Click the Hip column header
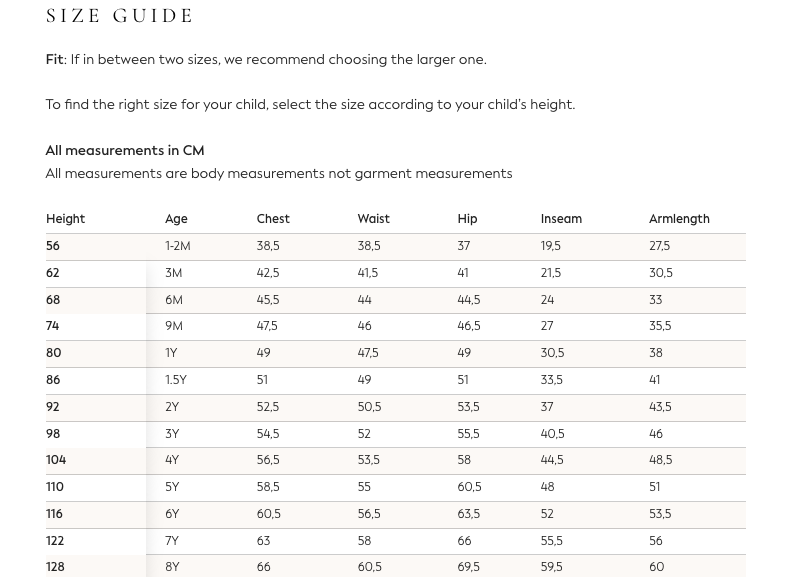 click(467, 219)
